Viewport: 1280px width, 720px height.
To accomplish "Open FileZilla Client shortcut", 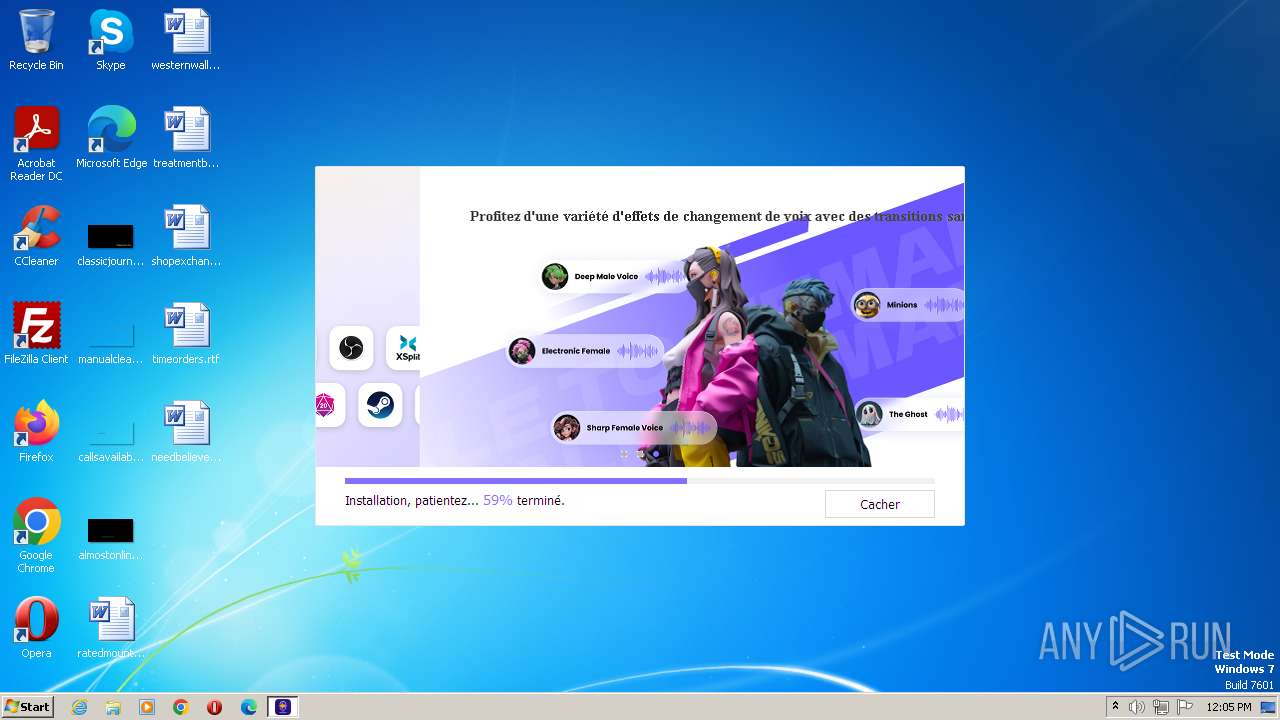I will tap(36, 334).
